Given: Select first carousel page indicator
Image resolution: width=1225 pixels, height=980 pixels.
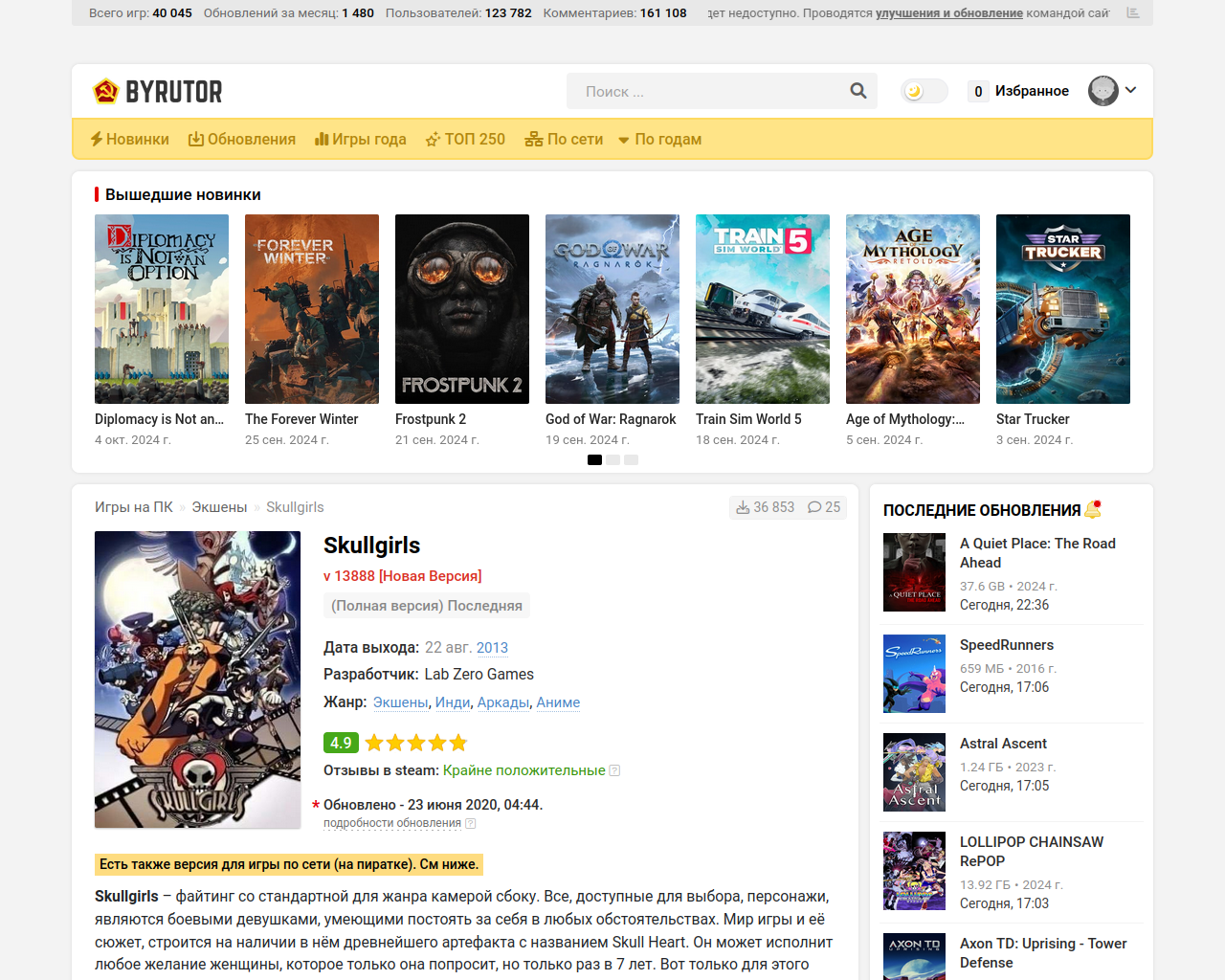Looking at the screenshot, I should (594, 460).
